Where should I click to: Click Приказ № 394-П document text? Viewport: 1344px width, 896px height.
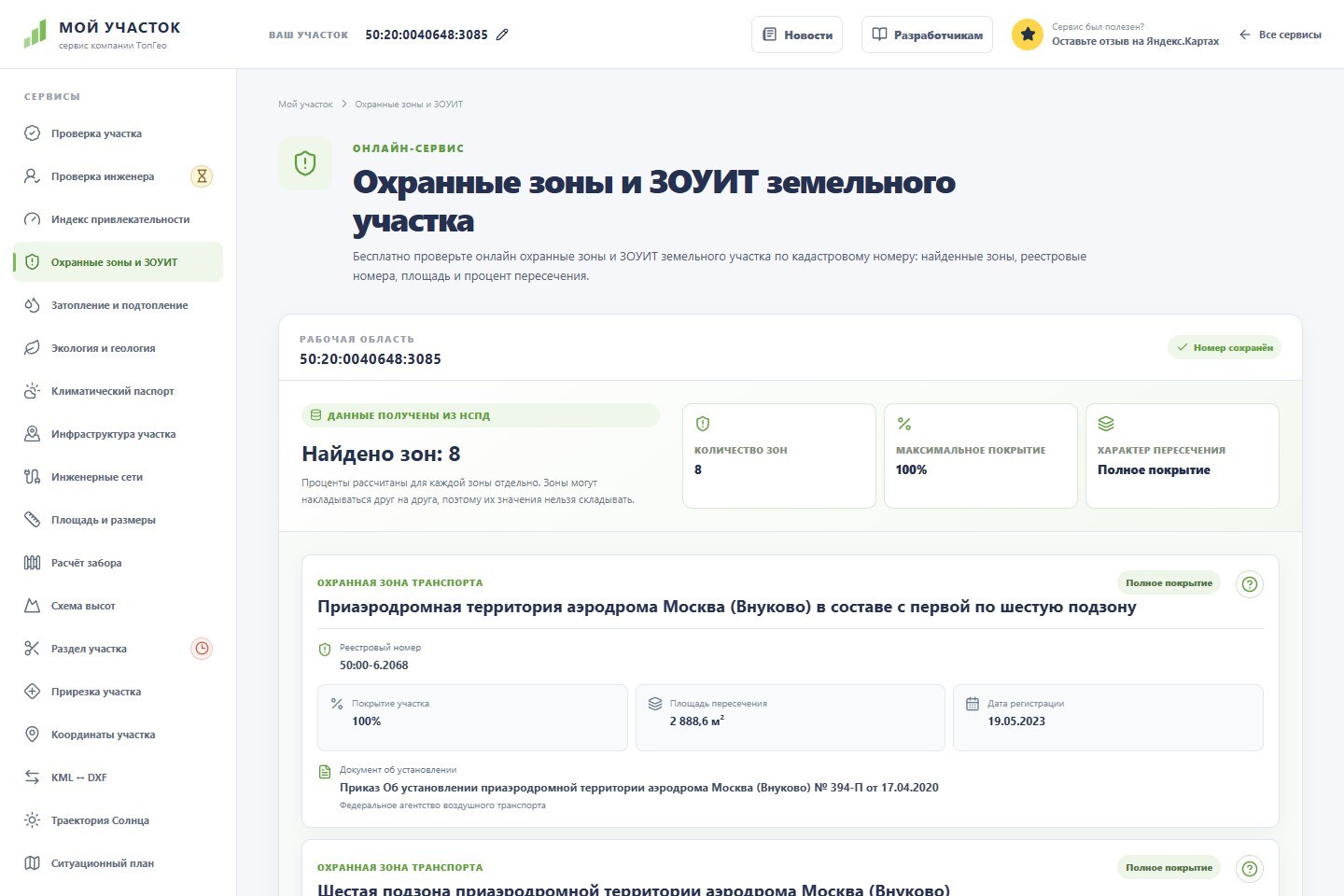coord(639,788)
